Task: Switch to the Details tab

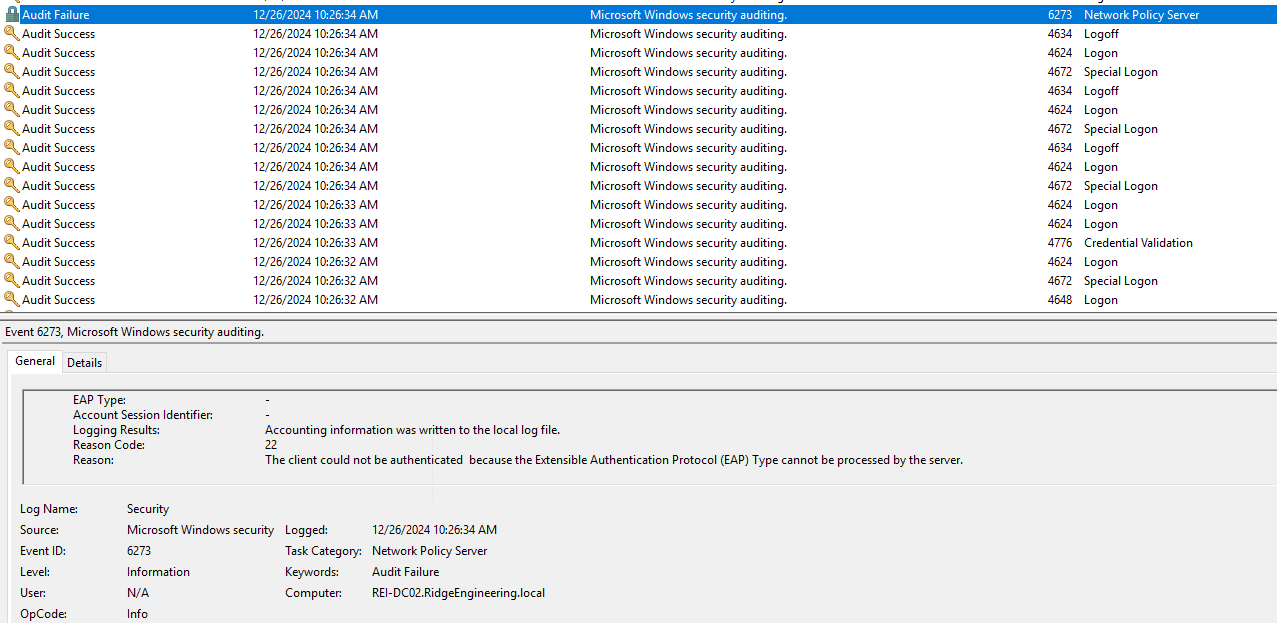Action: pyautogui.click(x=84, y=363)
